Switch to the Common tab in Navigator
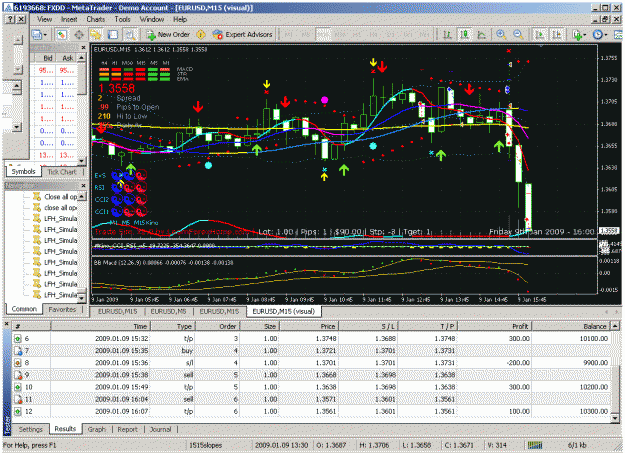625x453 pixels. (24, 309)
